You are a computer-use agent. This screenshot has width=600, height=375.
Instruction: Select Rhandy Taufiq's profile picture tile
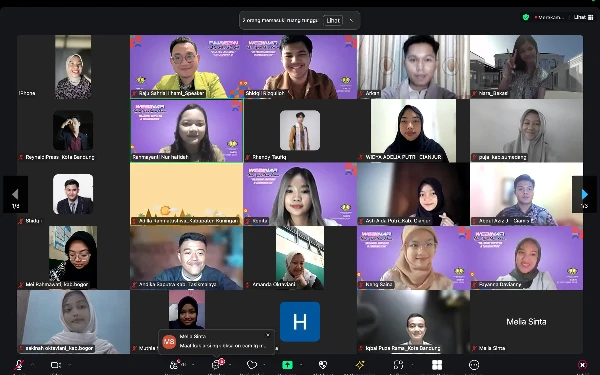300,130
